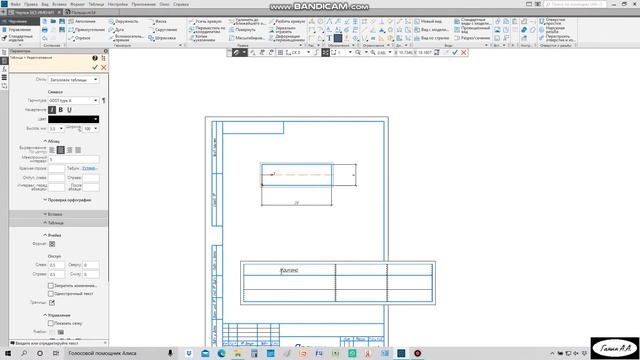Select the Автолиния tool
640x360 pixels.
point(82,21)
